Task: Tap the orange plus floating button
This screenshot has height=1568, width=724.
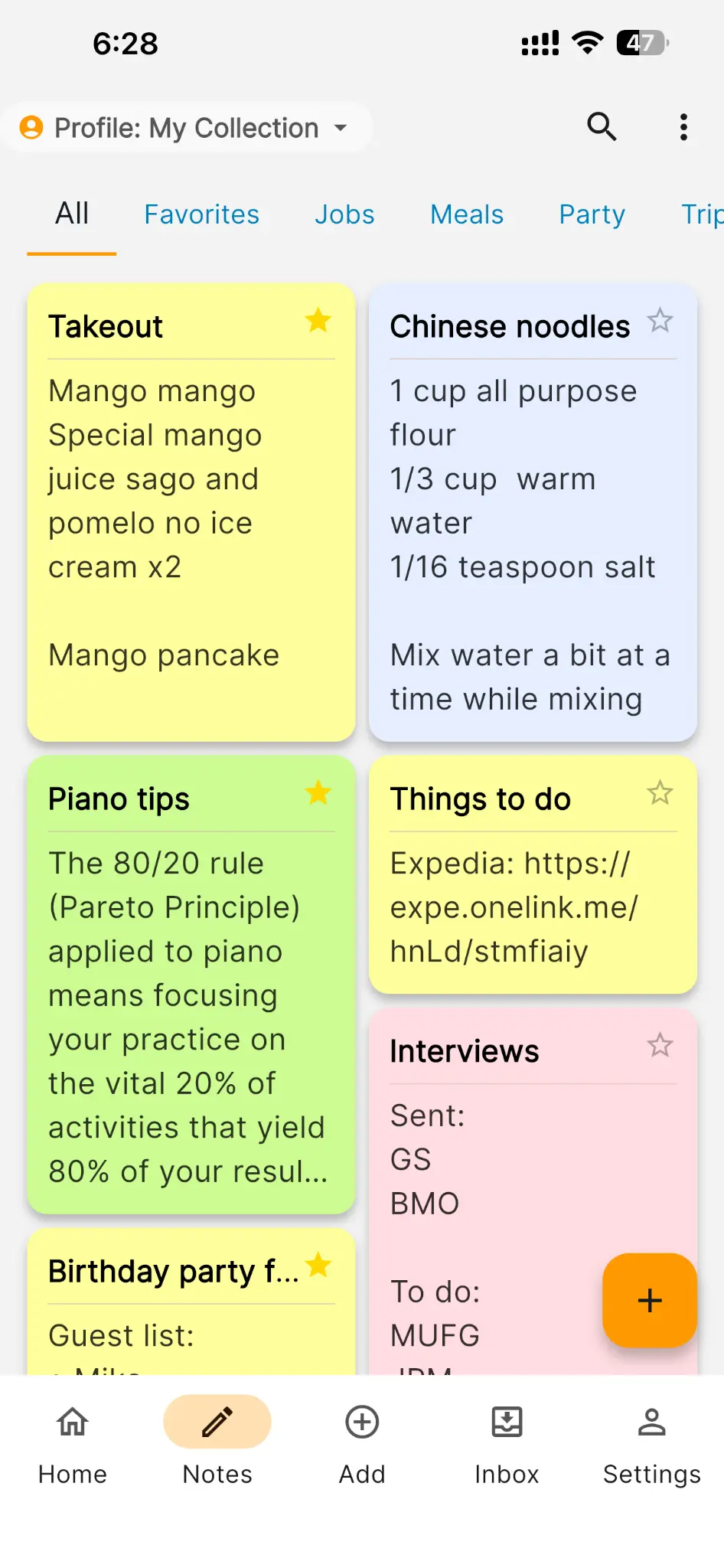Action: [x=649, y=1300]
